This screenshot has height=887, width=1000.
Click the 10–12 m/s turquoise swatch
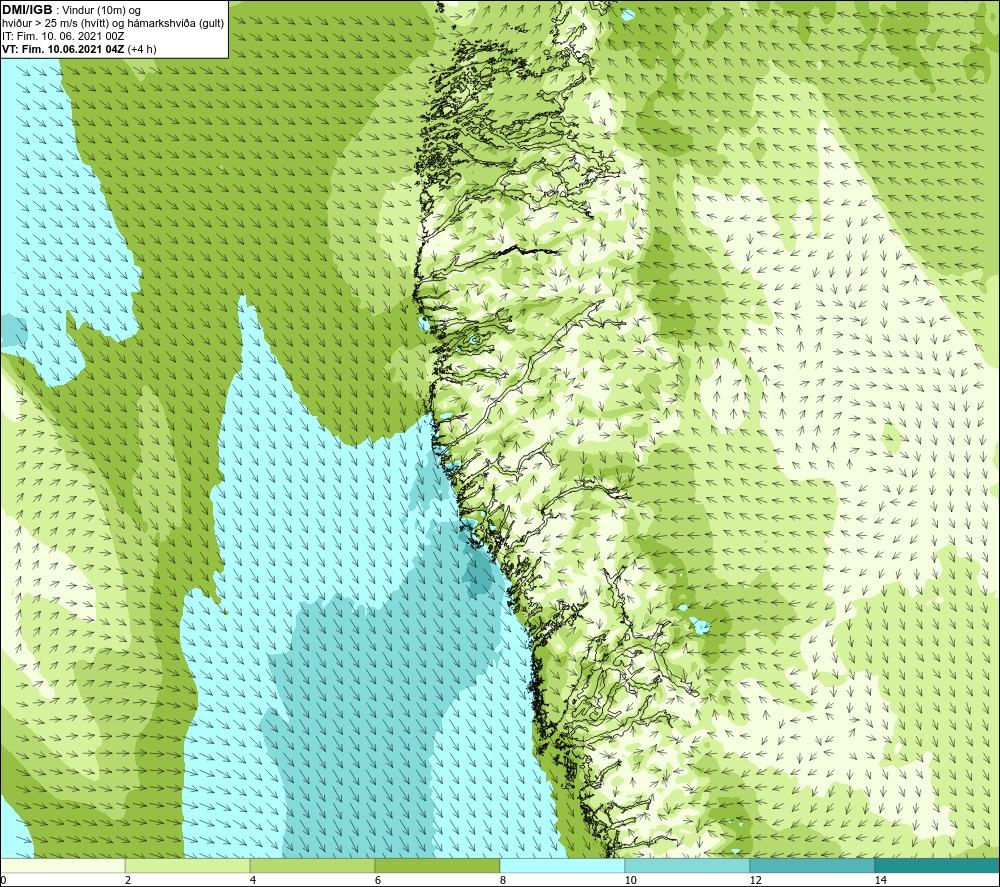(x=688, y=865)
